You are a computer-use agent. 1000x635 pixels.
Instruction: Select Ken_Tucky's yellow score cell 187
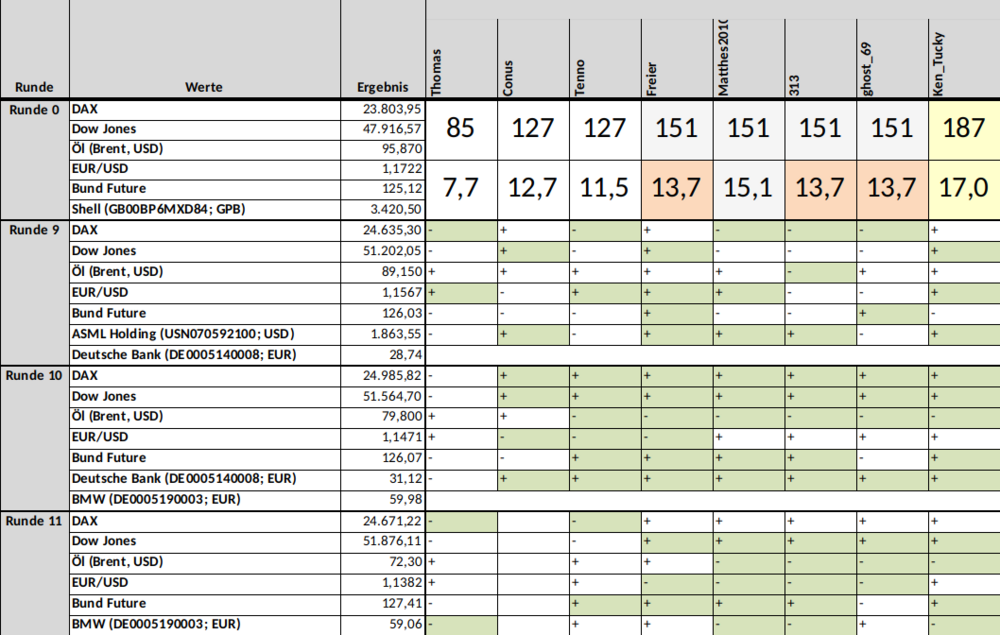pos(964,128)
